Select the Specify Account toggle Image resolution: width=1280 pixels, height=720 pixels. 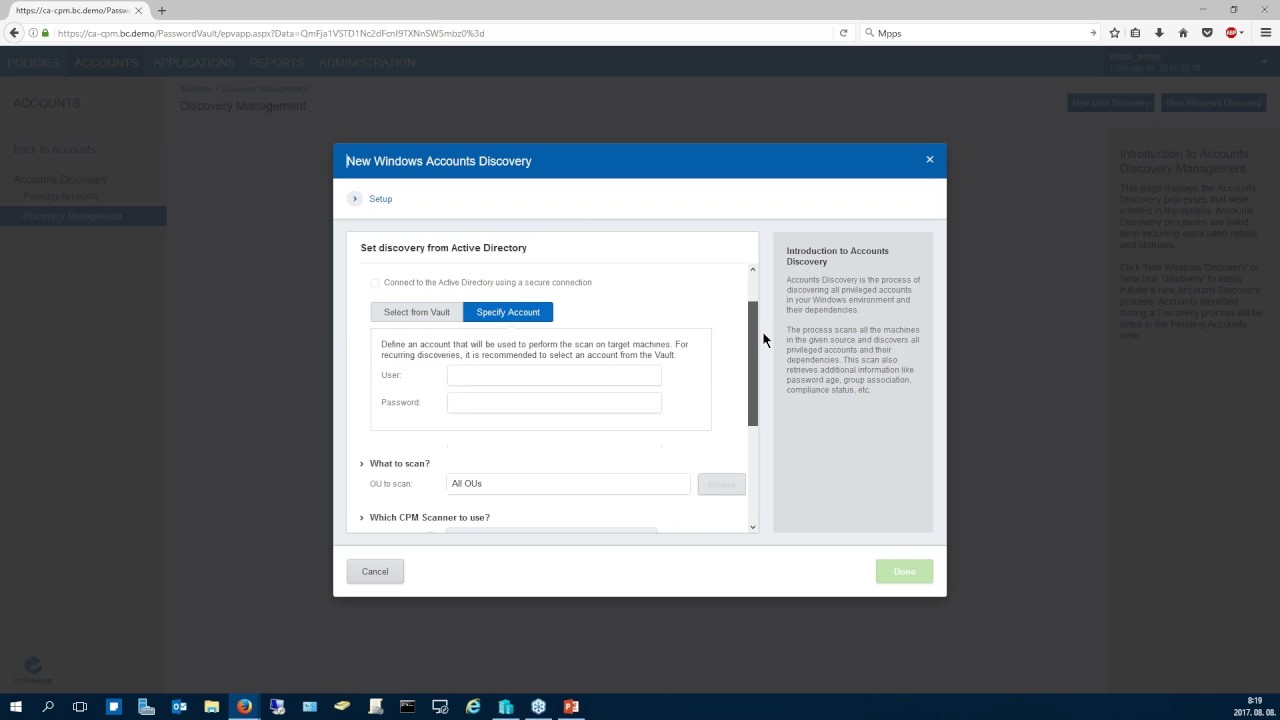coord(507,312)
